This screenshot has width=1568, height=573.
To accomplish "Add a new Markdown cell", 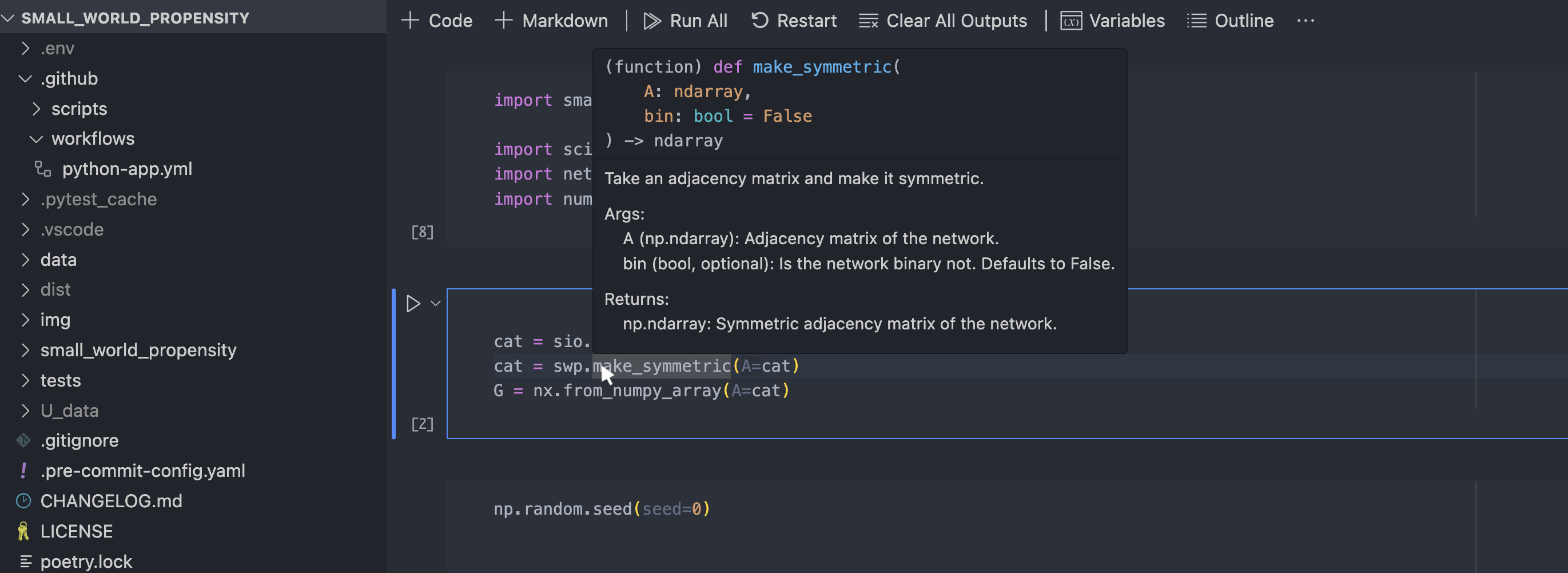I will 551,21.
